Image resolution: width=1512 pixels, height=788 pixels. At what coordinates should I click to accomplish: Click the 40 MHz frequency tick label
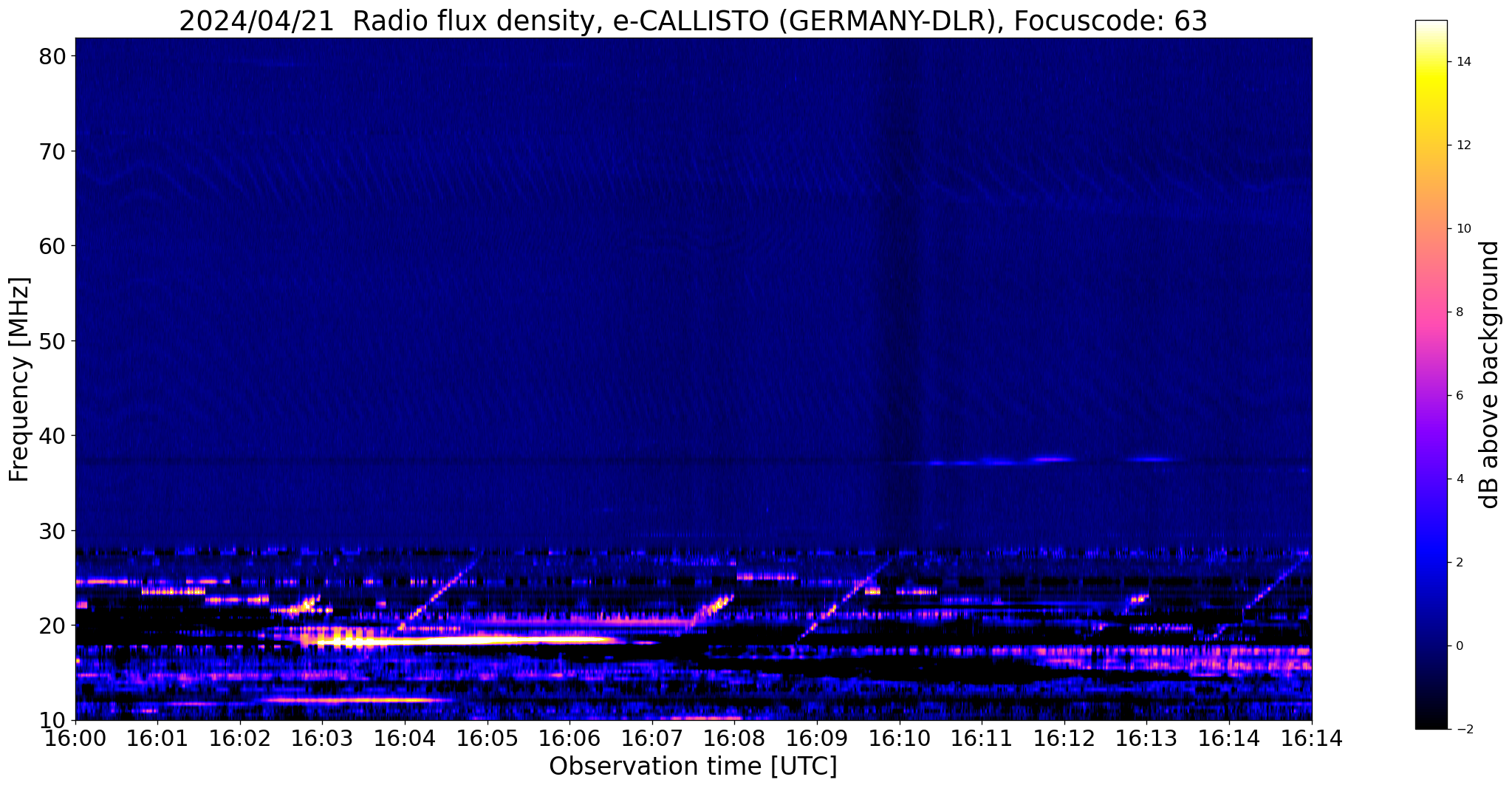click(53, 436)
